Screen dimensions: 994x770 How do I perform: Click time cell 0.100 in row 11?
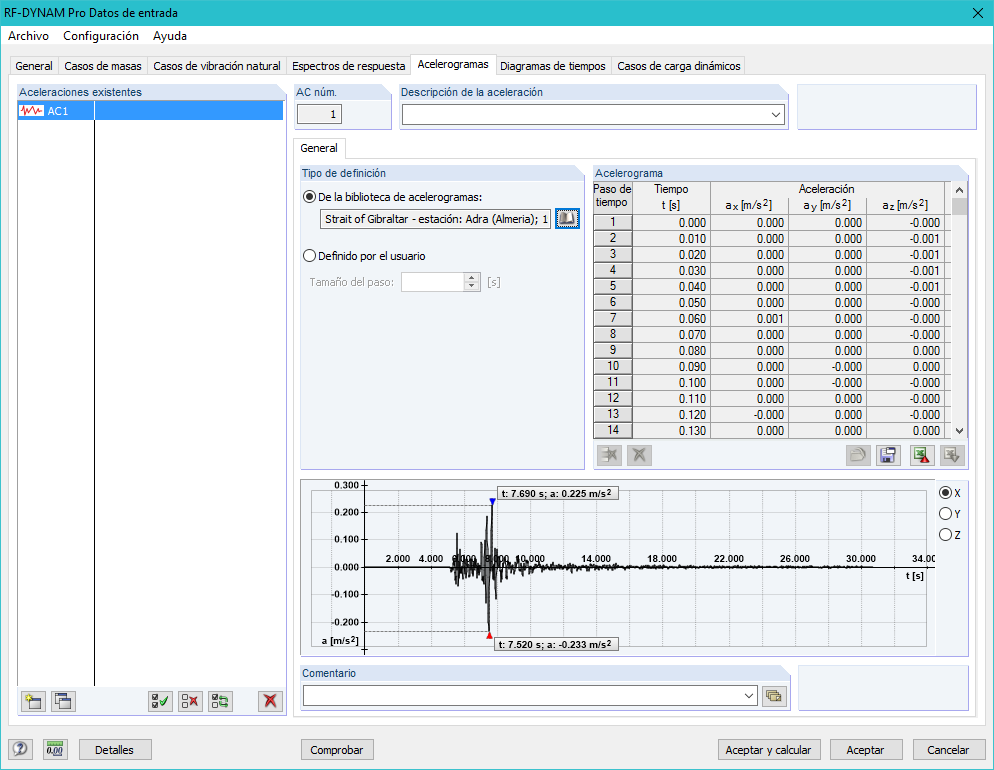pyautogui.click(x=671, y=383)
